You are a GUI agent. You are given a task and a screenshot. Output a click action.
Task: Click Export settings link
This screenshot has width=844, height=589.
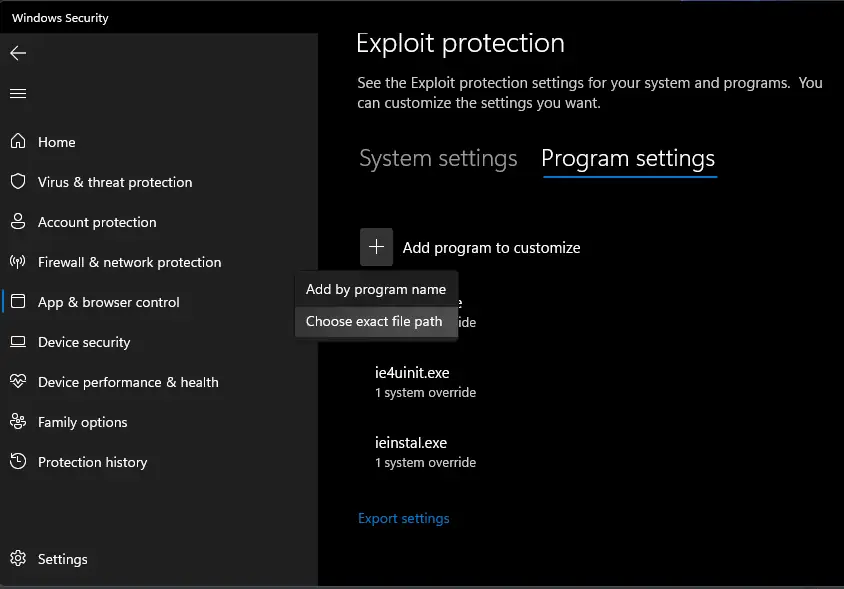click(404, 518)
